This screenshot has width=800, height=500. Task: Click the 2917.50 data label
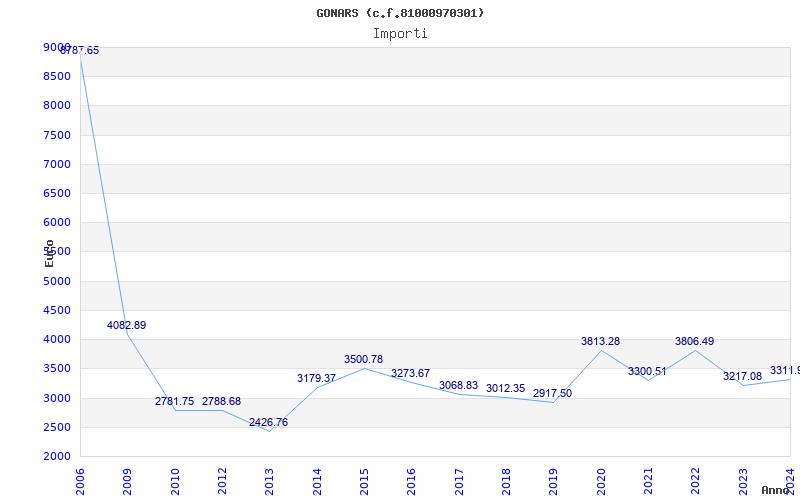[x=552, y=394]
